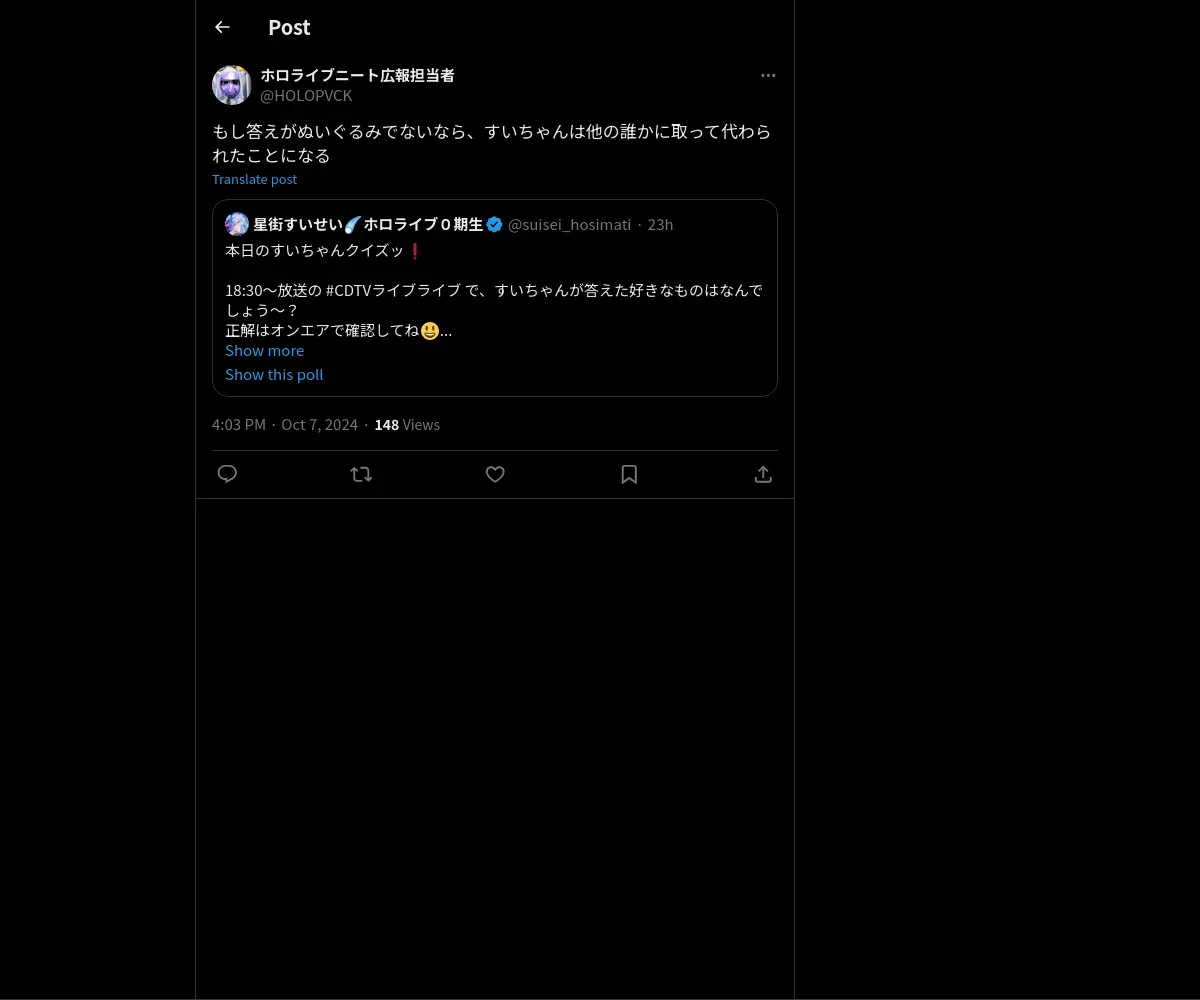
Task: Click the reply speech bubble icon
Action: pos(227,474)
